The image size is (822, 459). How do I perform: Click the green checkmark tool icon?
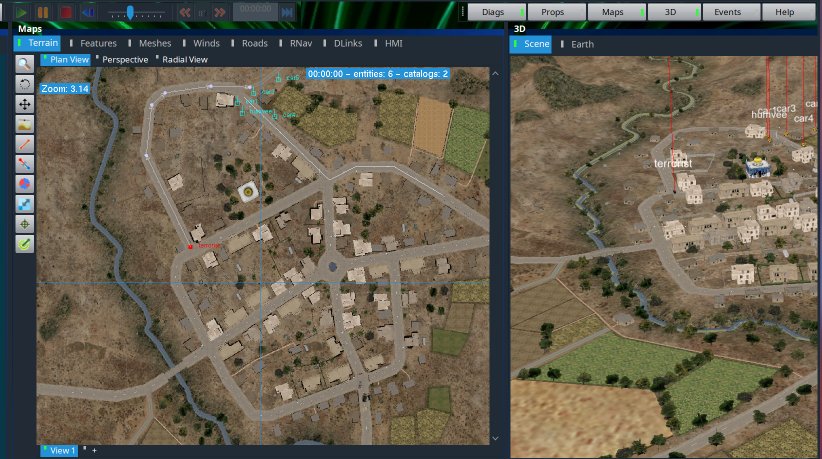point(25,243)
